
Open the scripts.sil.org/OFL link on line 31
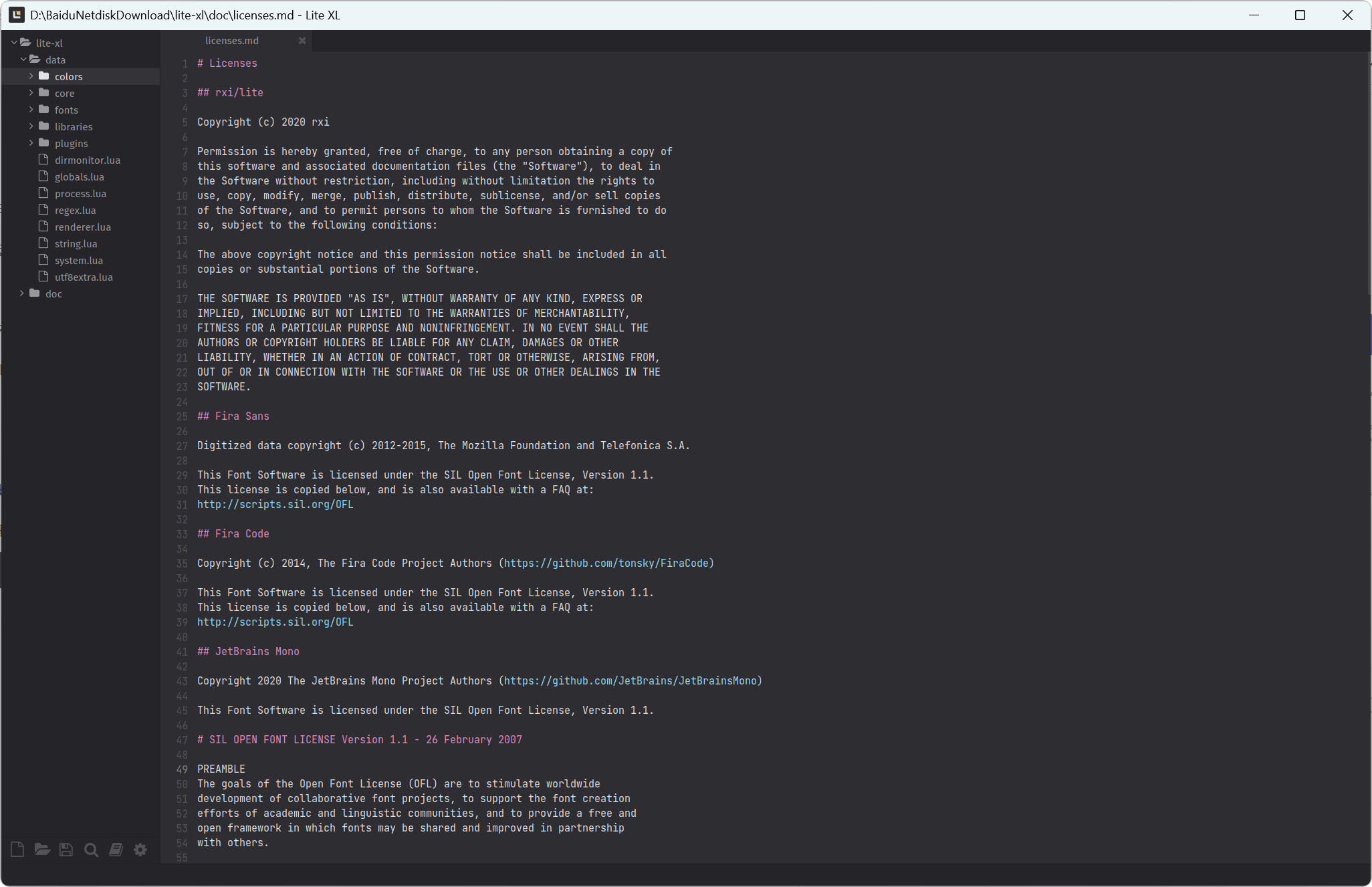coord(275,505)
